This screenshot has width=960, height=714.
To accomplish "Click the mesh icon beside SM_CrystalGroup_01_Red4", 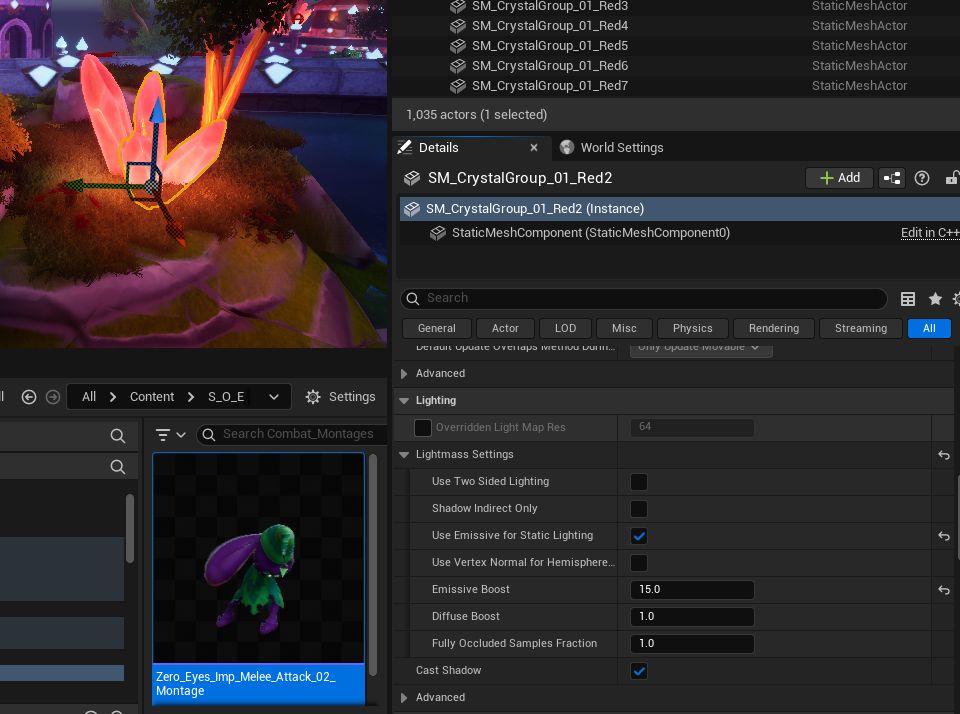I will tap(457, 26).
